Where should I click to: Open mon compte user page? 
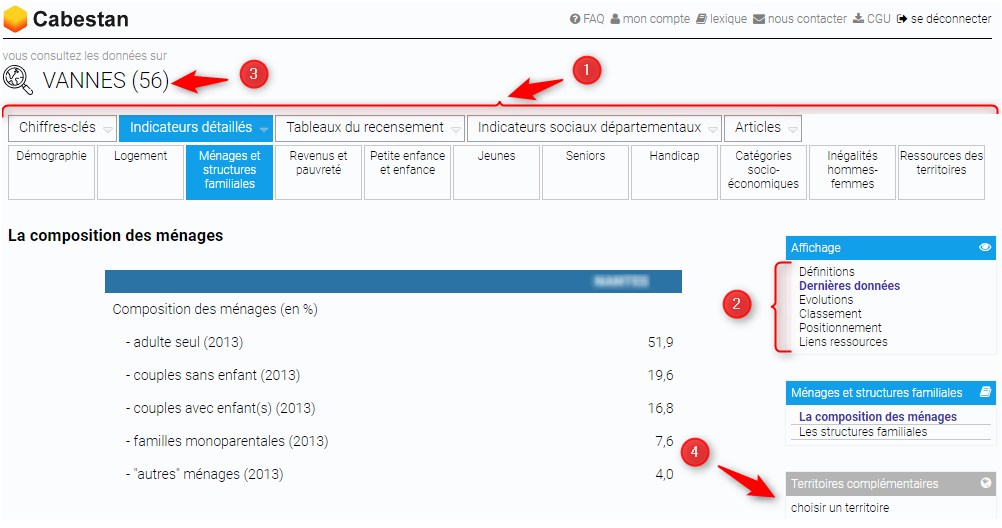pyautogui.click(x=650, y=19)
